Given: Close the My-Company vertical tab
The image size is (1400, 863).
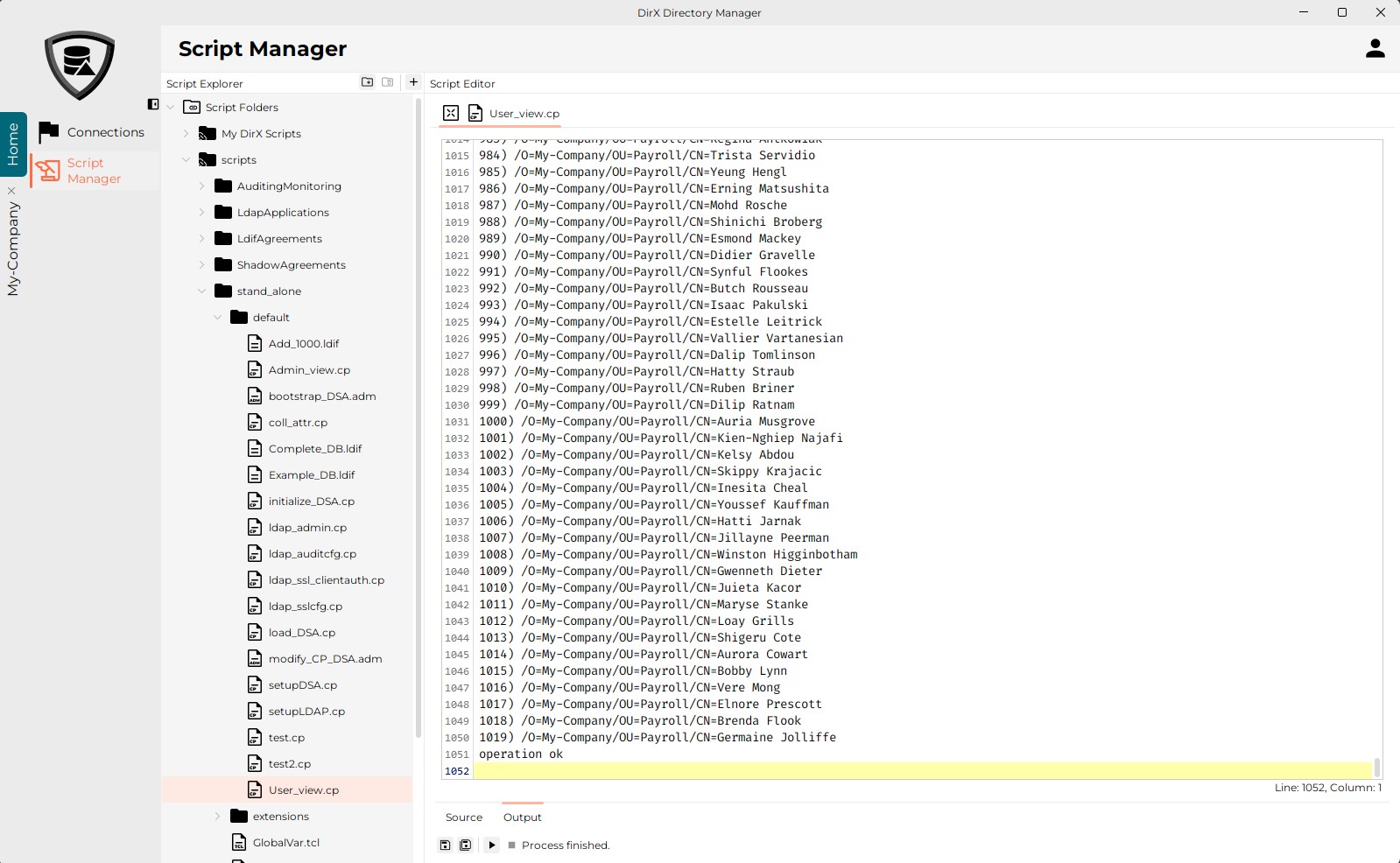Looking at the screenshot, I should (11, 190).
